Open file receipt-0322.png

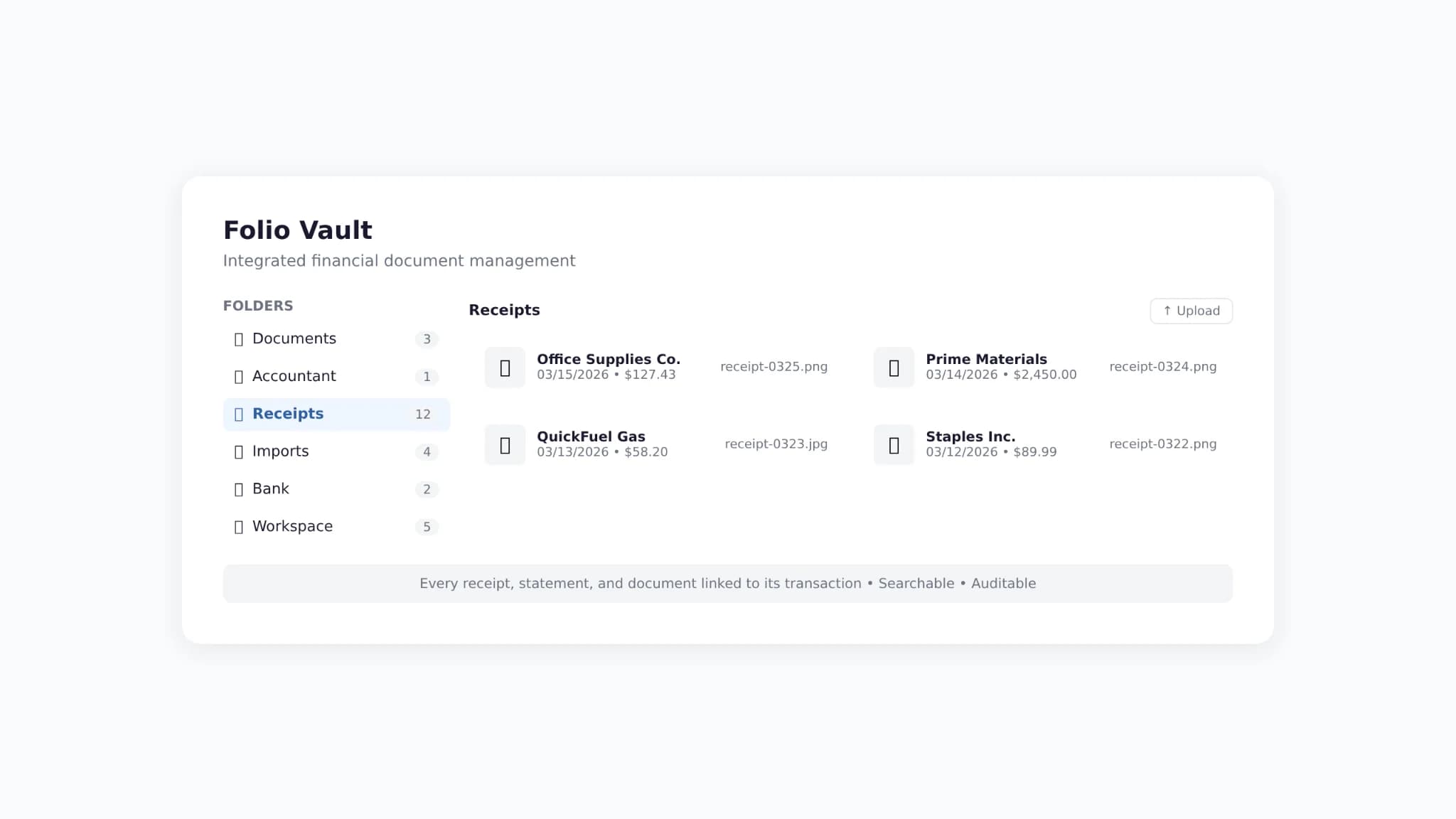click(x=1162, y=444)
